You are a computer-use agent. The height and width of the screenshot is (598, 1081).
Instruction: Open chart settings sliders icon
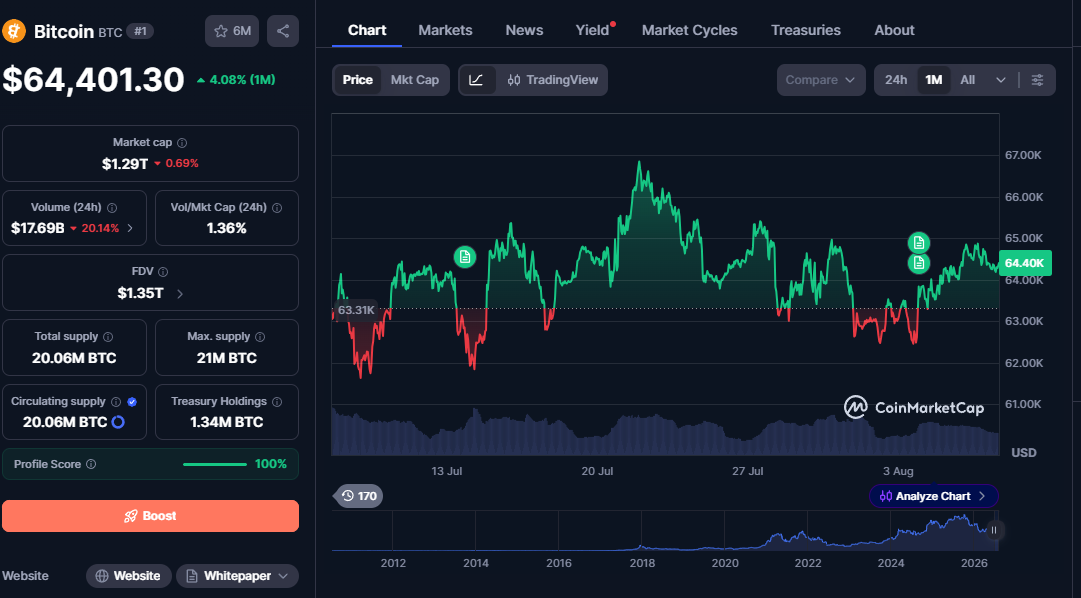click(x=1037, y=80)
